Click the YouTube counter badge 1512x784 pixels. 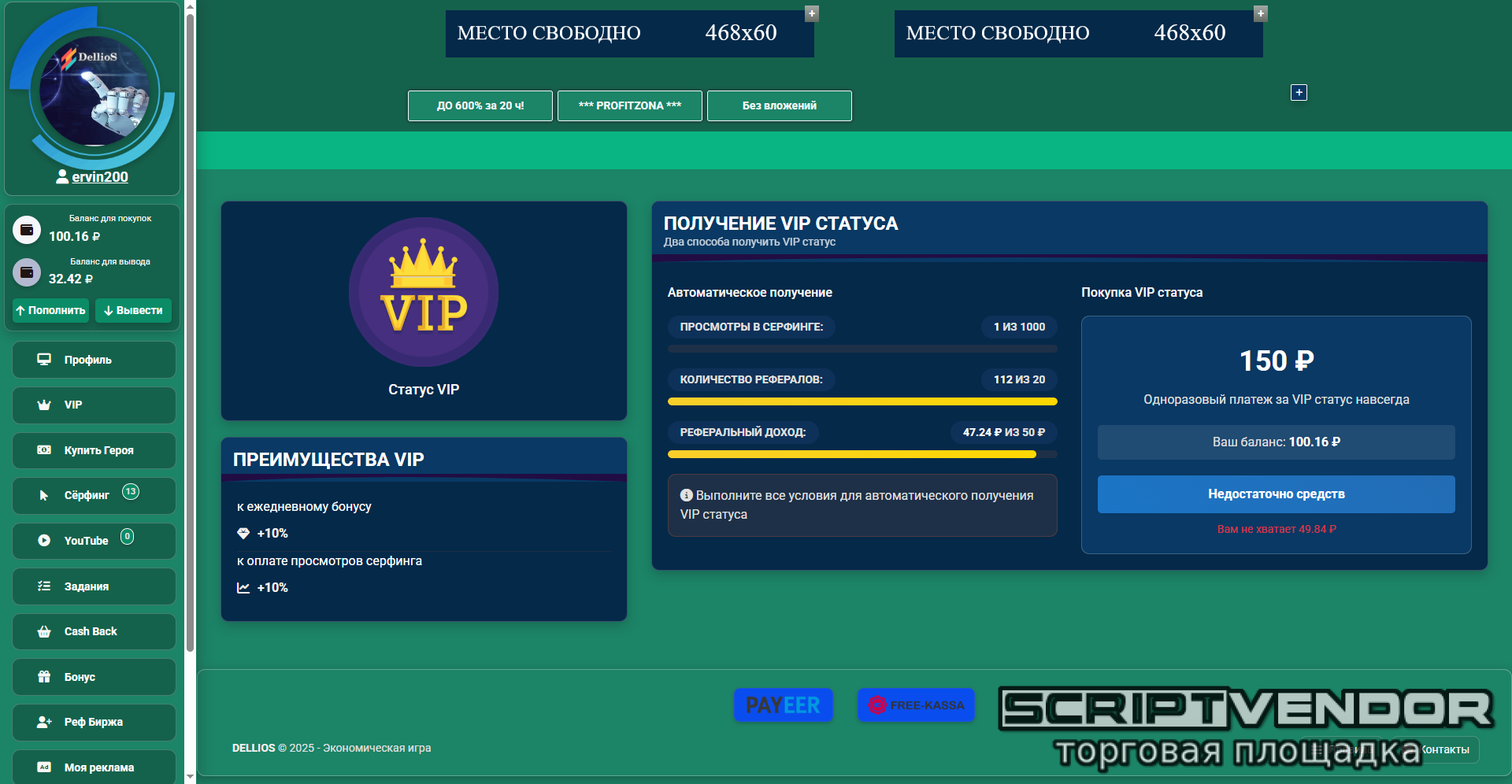[127, 537]
